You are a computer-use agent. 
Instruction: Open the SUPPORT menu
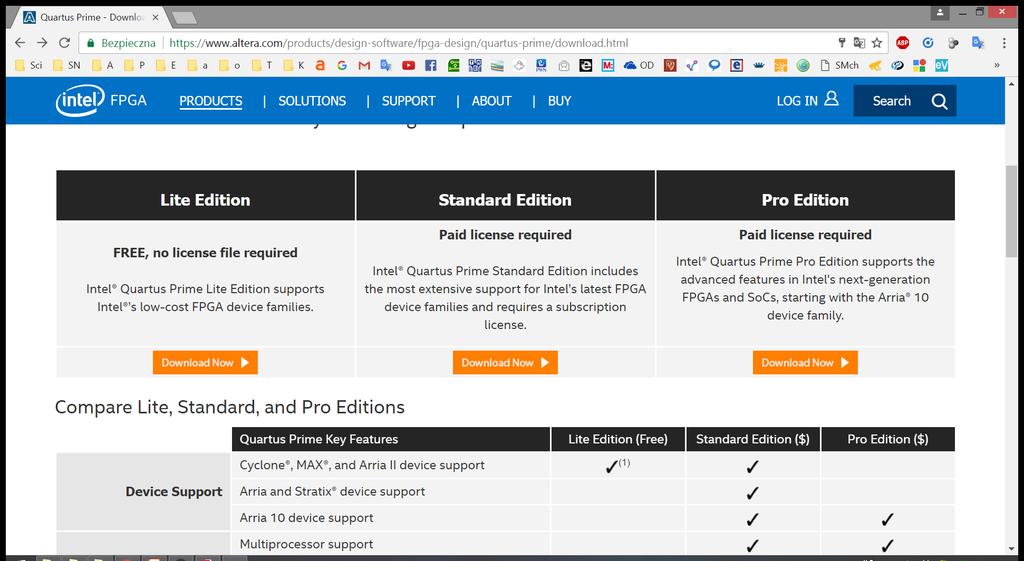click(409, 101)
